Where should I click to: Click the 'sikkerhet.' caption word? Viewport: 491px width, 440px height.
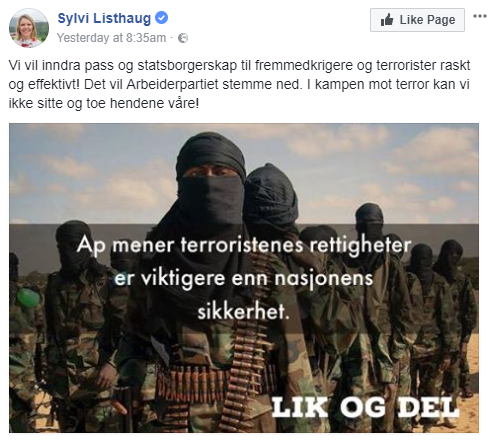[x=244, y=312]
